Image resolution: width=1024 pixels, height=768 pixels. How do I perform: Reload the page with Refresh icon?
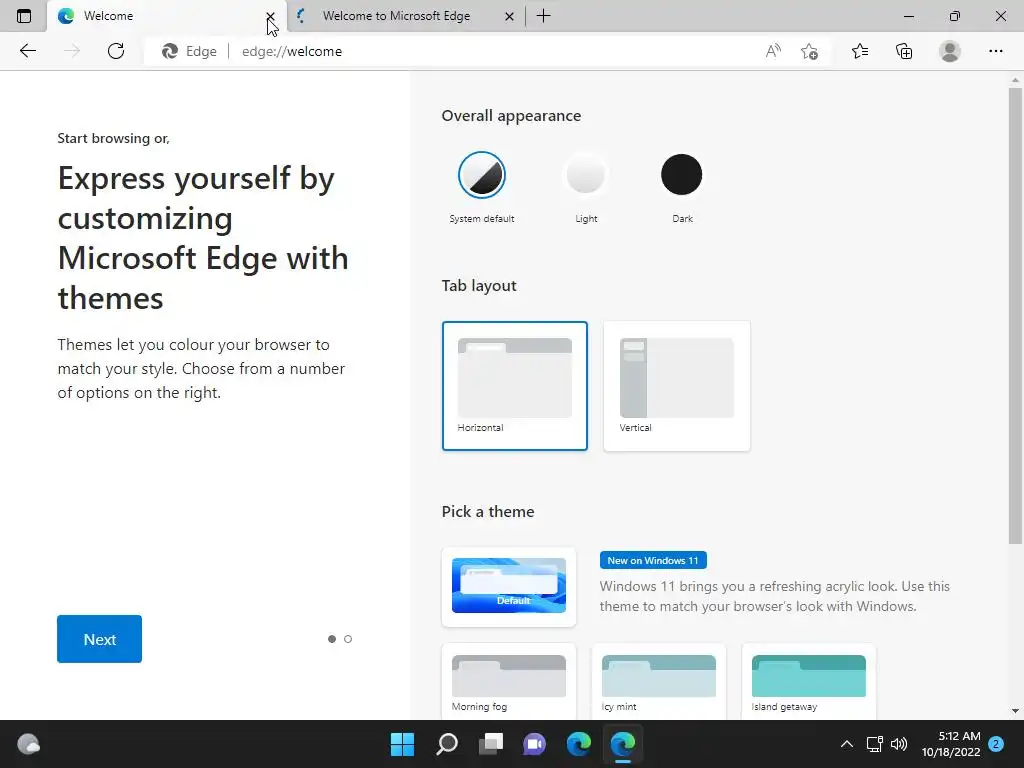(116, 51)
